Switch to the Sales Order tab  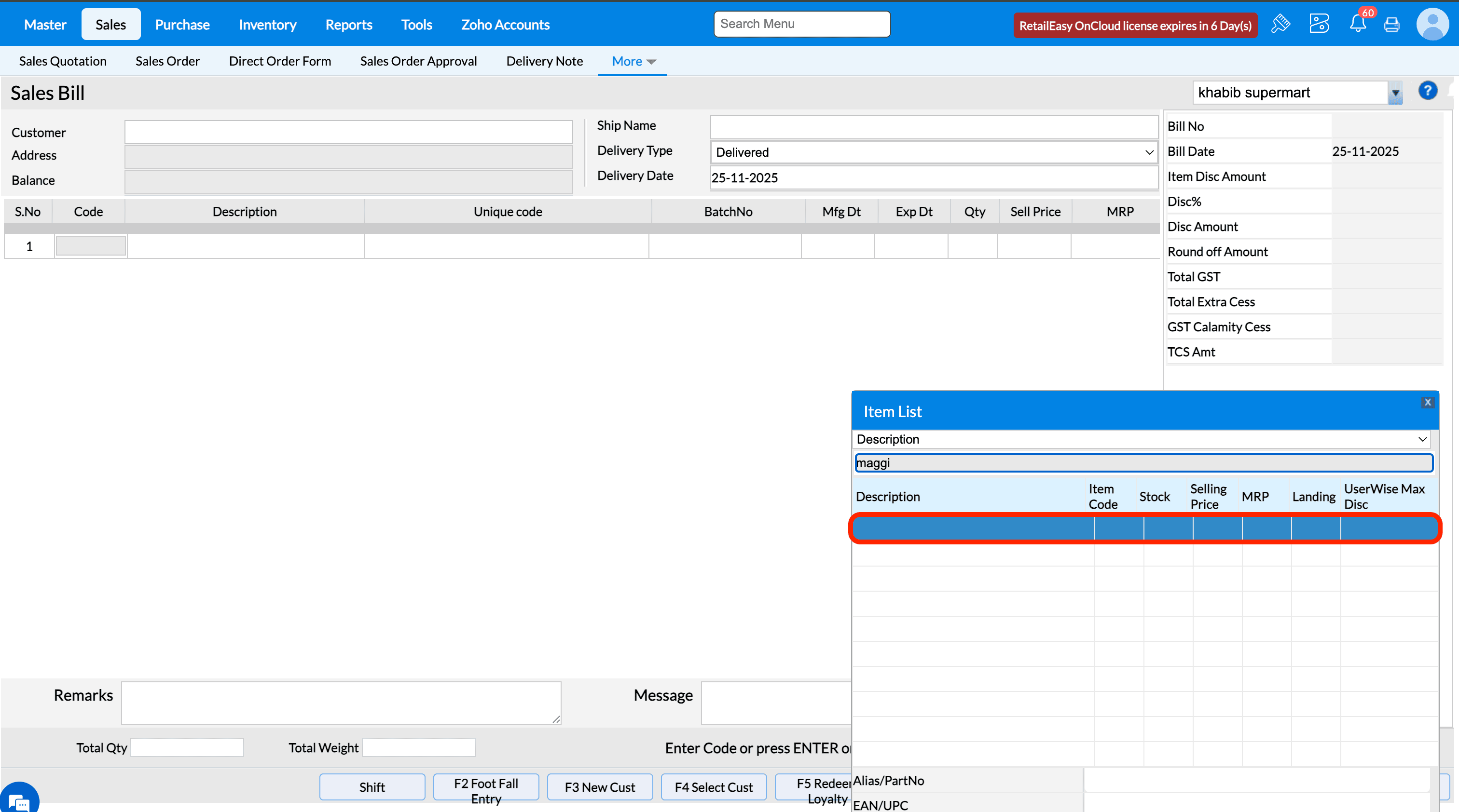tap(167, 61)
